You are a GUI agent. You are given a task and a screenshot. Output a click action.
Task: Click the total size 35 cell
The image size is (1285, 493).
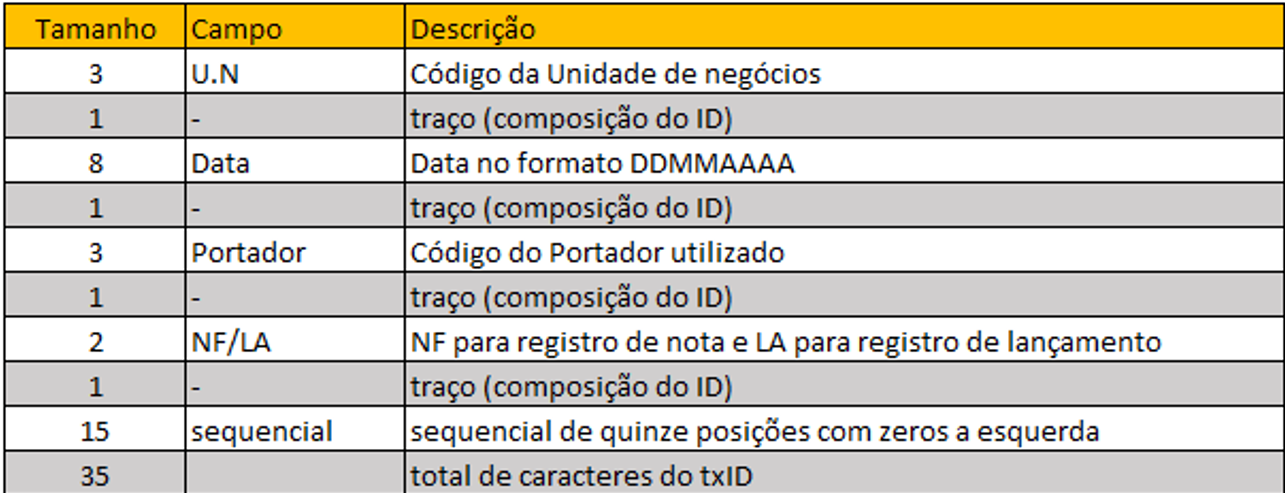click(x=96, y=476)
